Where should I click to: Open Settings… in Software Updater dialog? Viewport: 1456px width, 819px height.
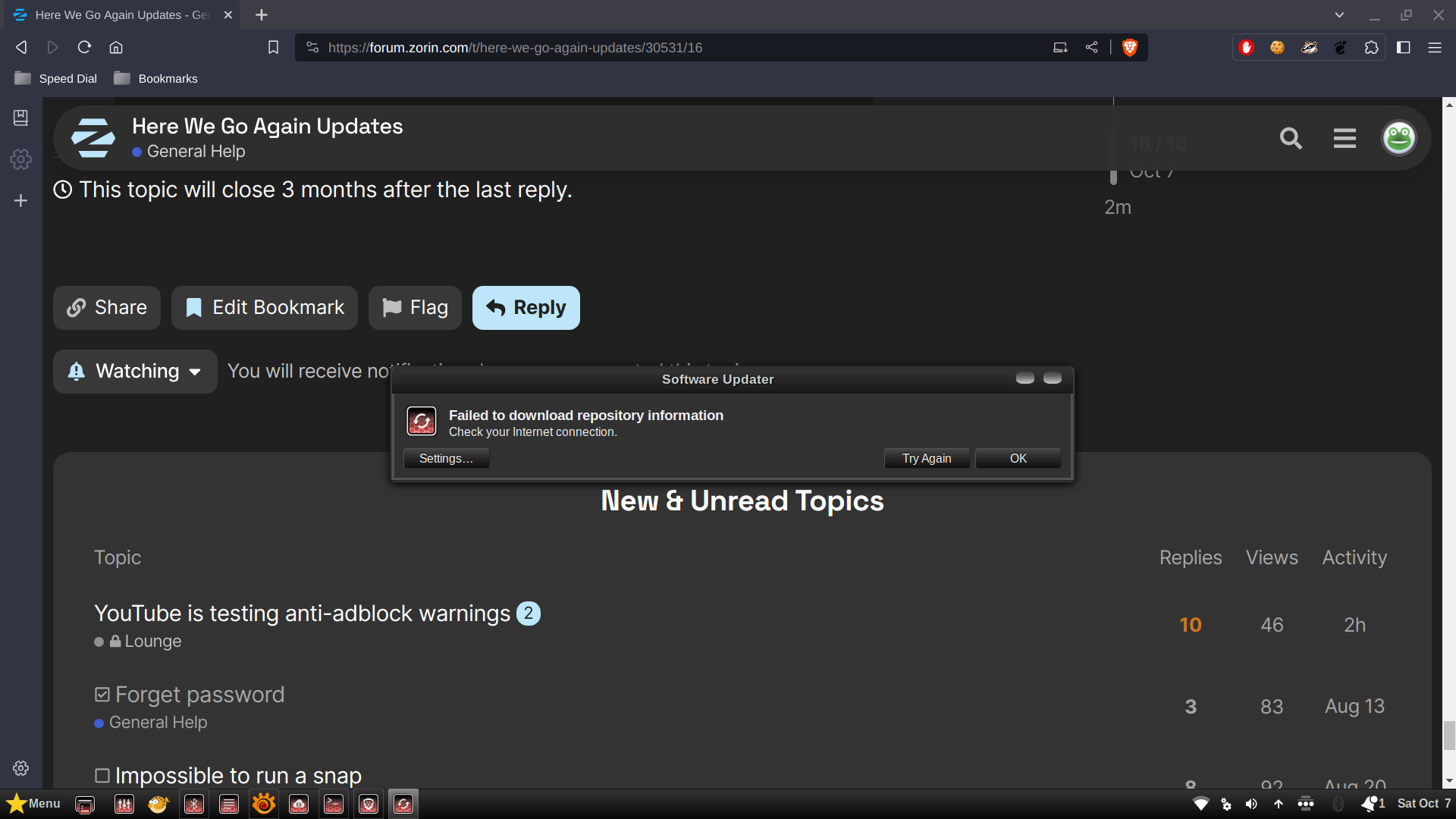coord(446,458)
